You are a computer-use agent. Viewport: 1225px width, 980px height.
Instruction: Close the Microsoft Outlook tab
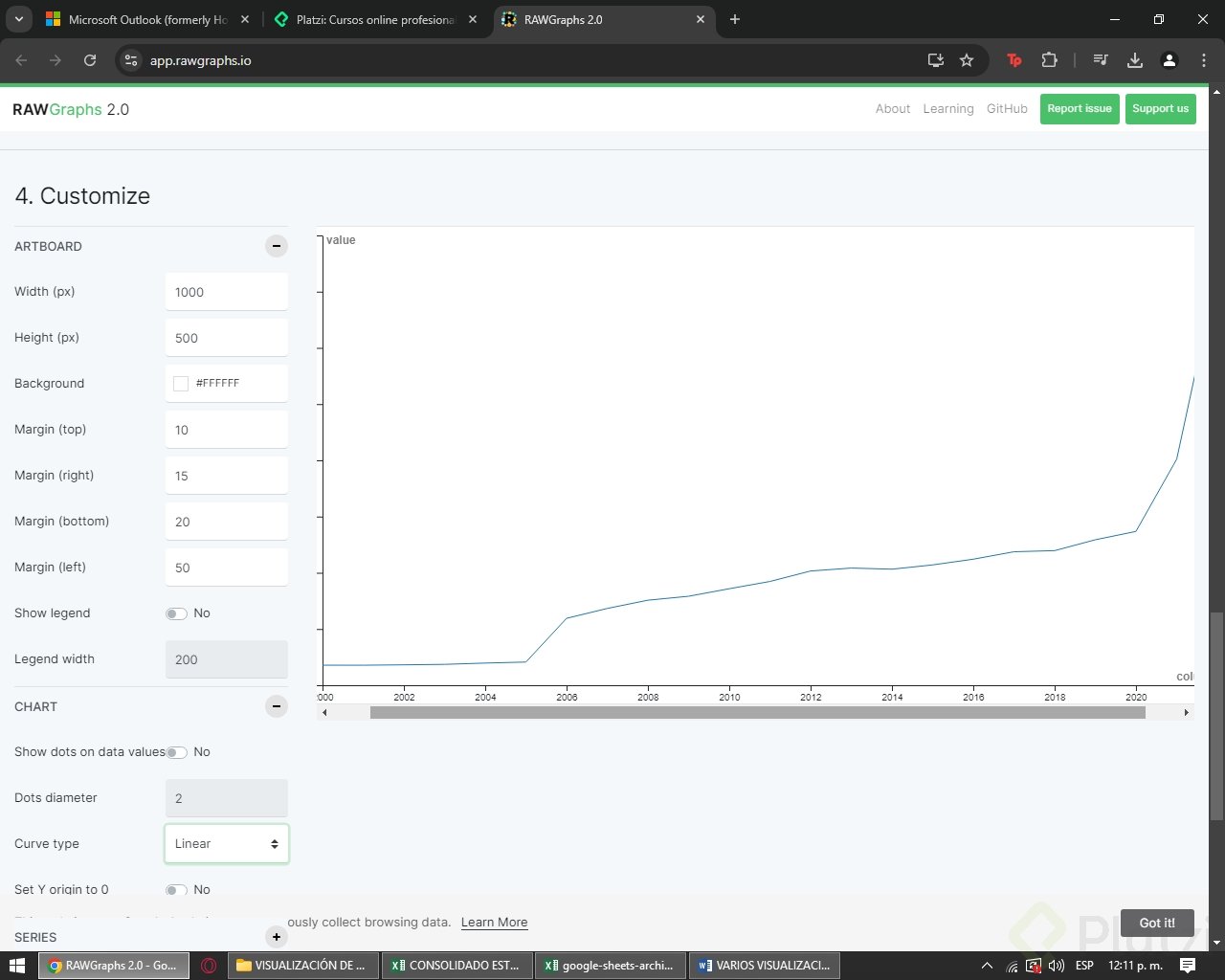pos(245,19)
